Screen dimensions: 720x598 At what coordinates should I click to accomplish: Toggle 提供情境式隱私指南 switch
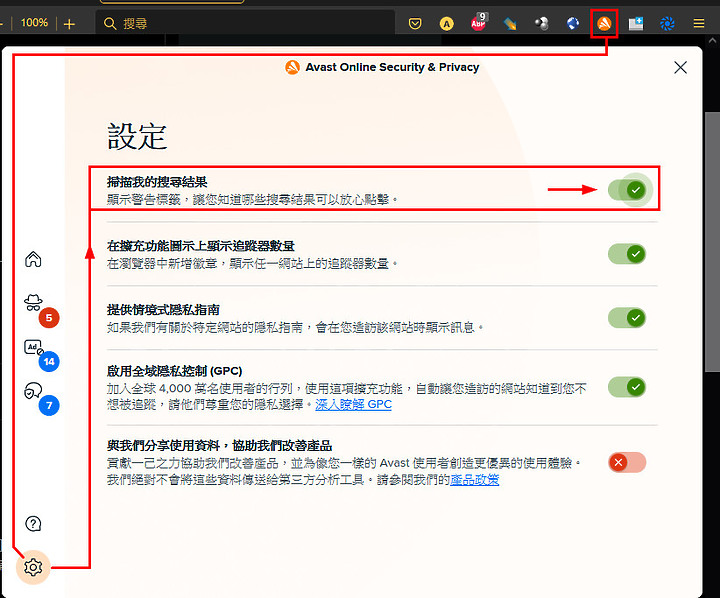tap(627, 318)
